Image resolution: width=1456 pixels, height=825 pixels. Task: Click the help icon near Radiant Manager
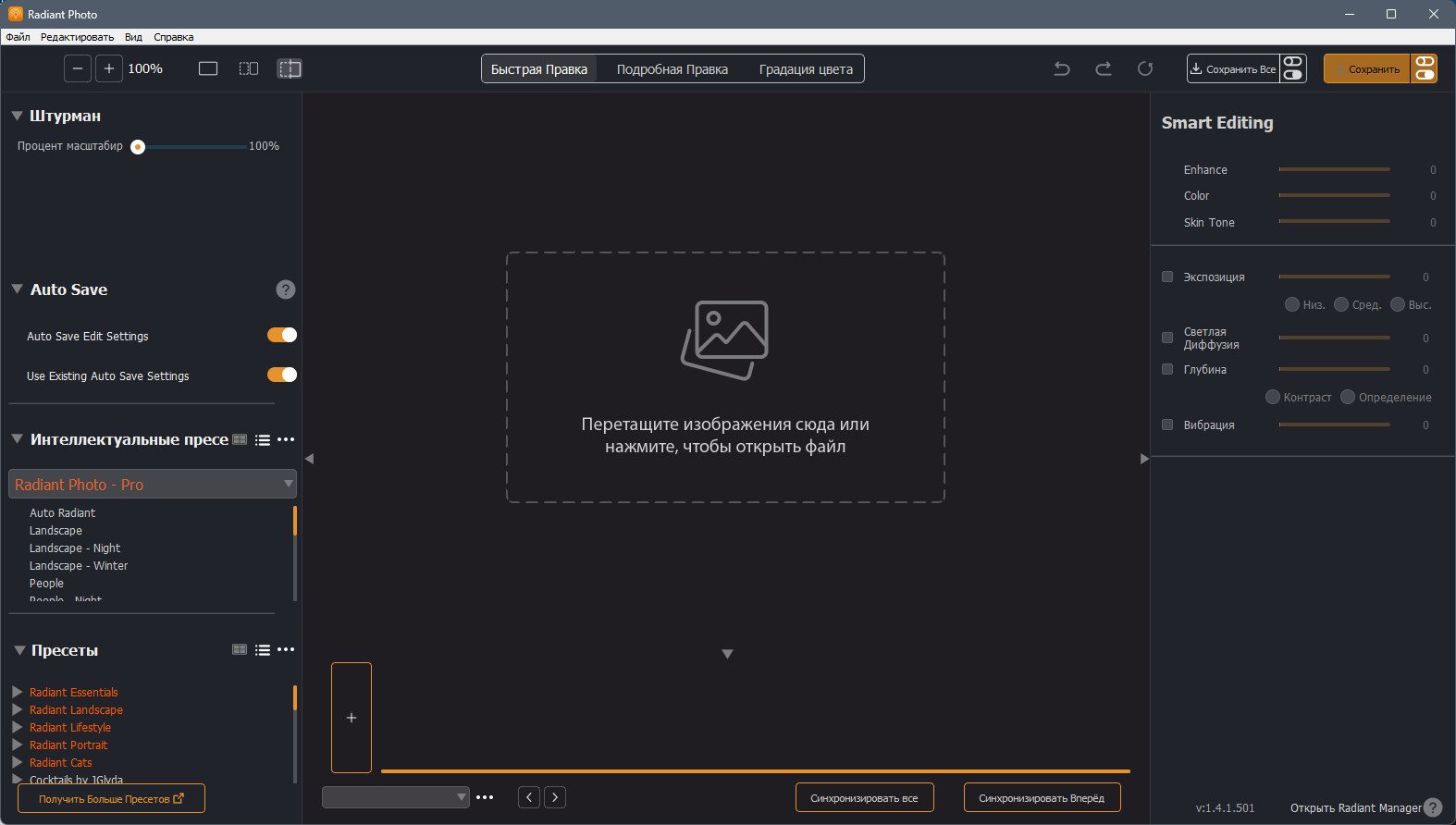(x=1433, y=807)
